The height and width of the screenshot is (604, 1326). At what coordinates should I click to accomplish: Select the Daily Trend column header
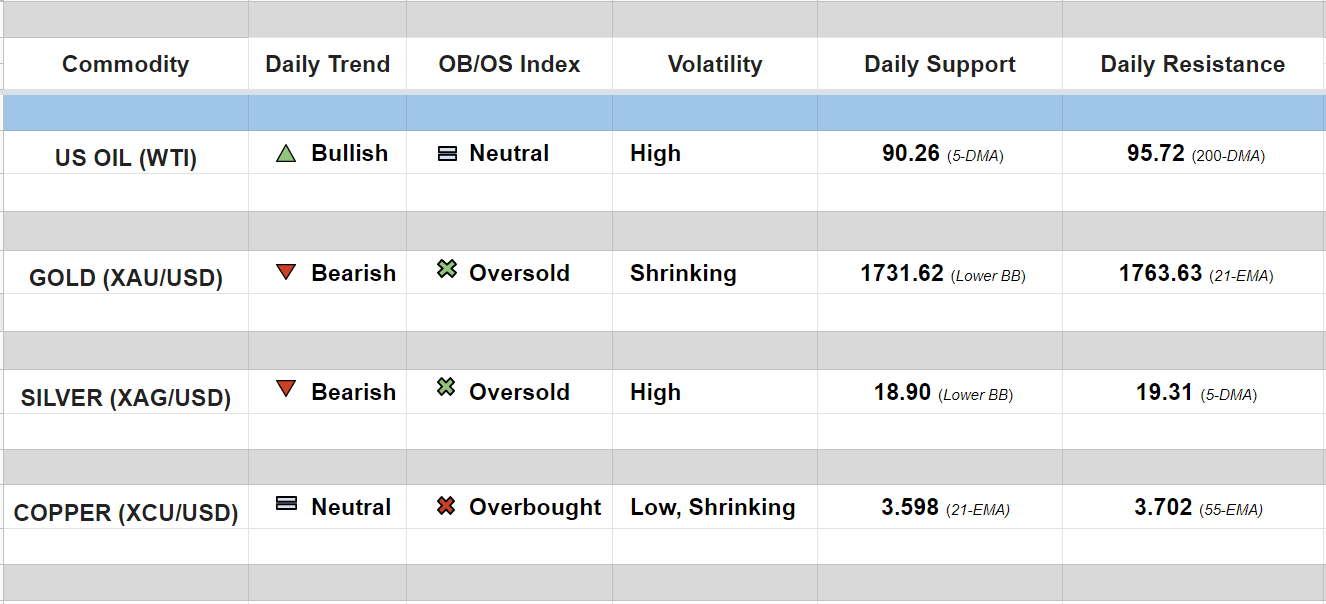[327, 65]
